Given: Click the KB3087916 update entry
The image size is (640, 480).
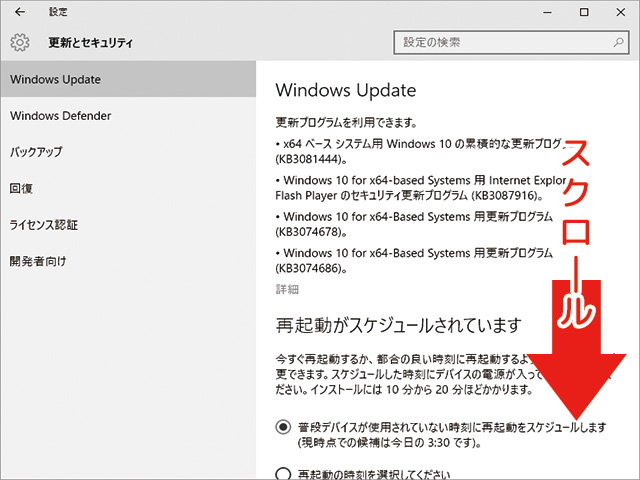Looking at the screenshot, I should pyautogui.click(x=420, y=187).
